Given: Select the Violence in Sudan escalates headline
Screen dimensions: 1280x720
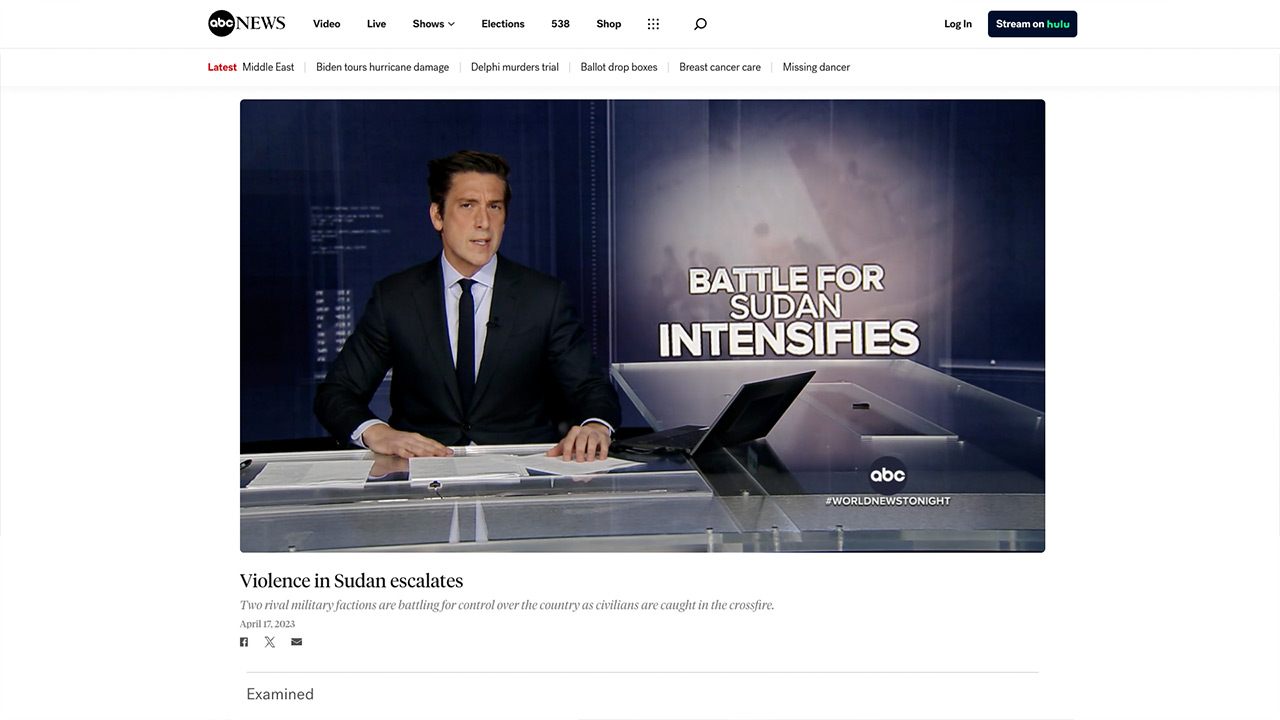Looking at the screenshot, I should 351,581.
